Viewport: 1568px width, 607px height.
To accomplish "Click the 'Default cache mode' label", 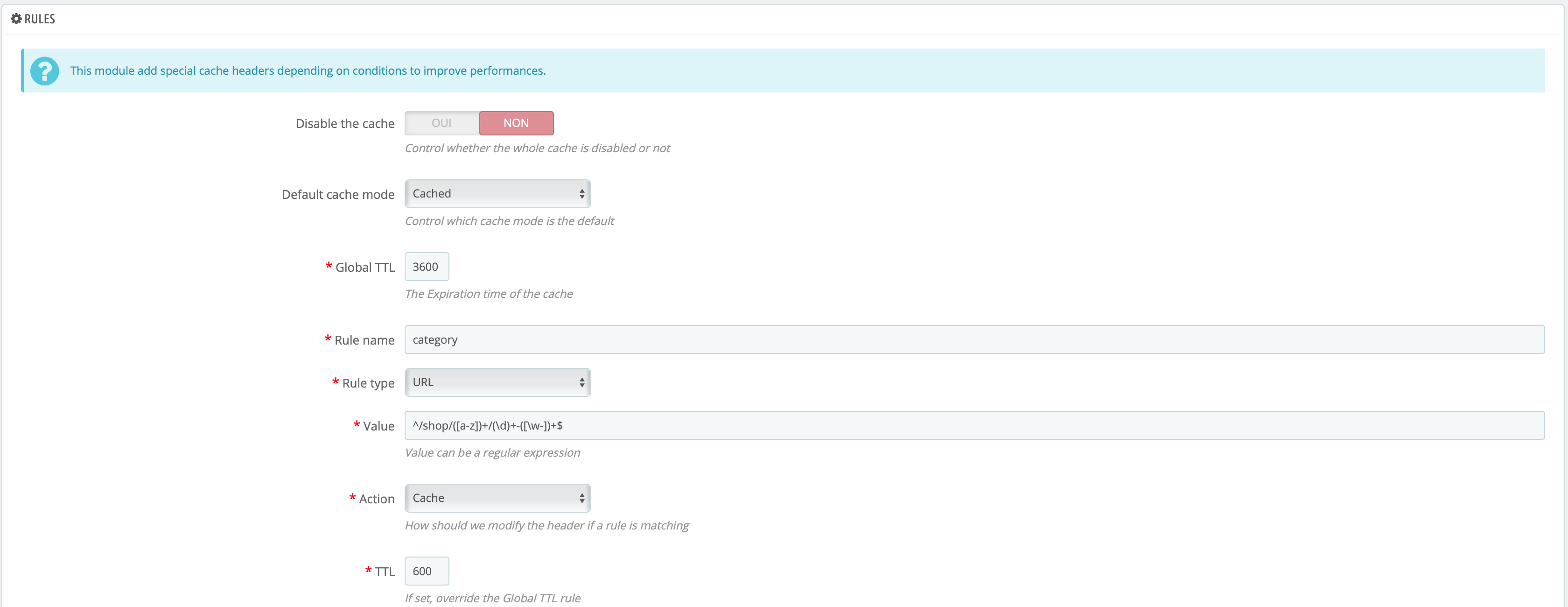I will click(338, 195).
